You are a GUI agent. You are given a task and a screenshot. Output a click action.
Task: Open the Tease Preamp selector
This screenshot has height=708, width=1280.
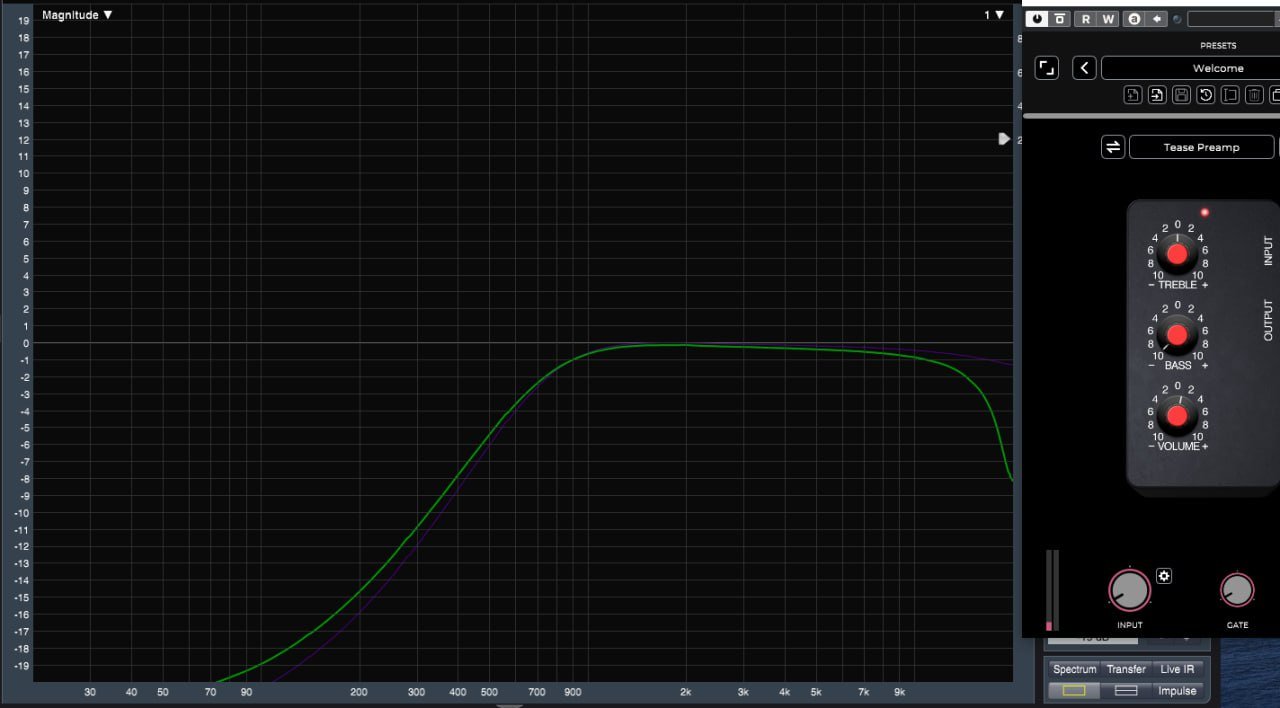coord(1201,147)
